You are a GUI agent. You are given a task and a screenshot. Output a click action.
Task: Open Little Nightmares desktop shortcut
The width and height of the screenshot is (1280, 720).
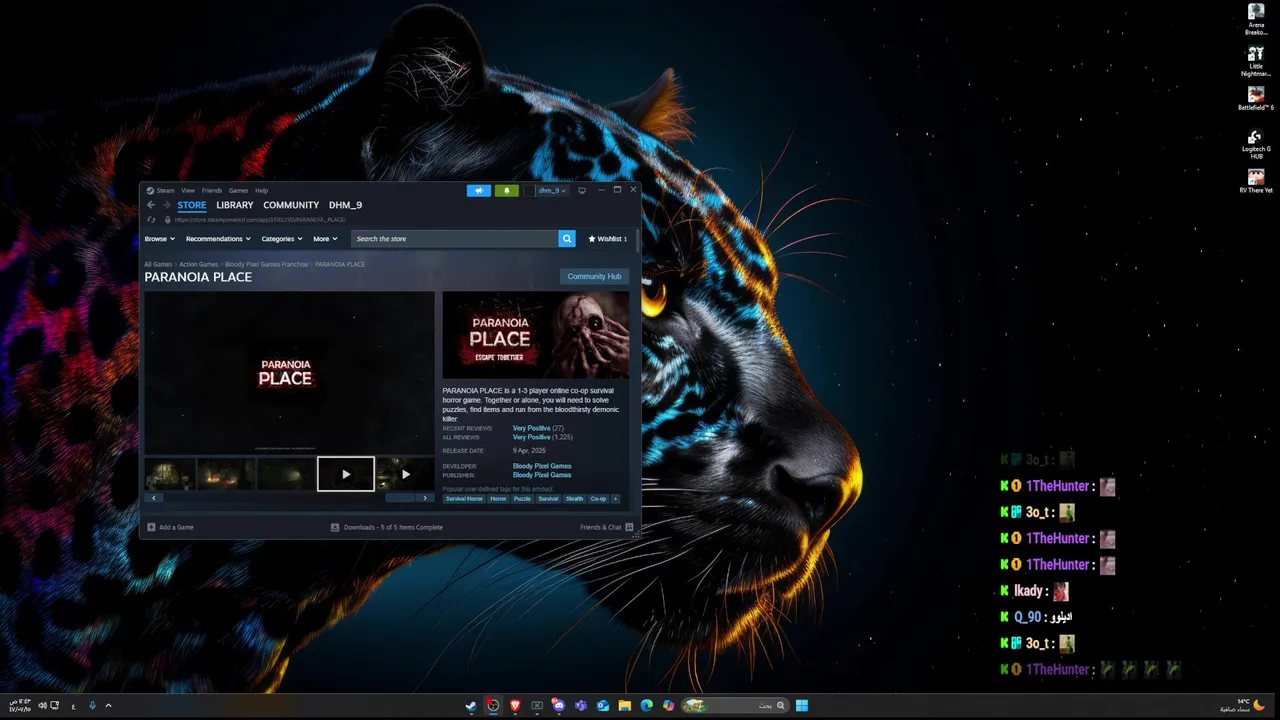pyautogui.click(x=1256, y=60)
